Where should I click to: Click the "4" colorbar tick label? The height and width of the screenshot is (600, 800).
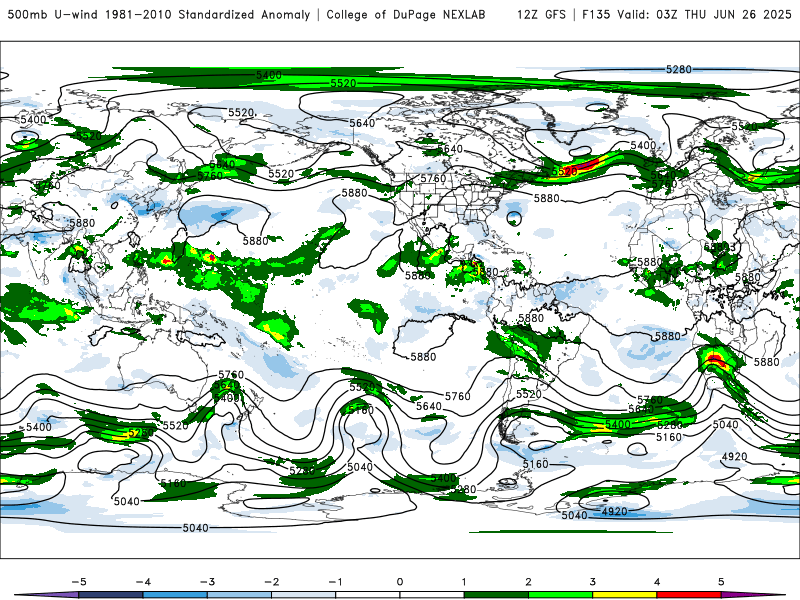coord(657,582)
